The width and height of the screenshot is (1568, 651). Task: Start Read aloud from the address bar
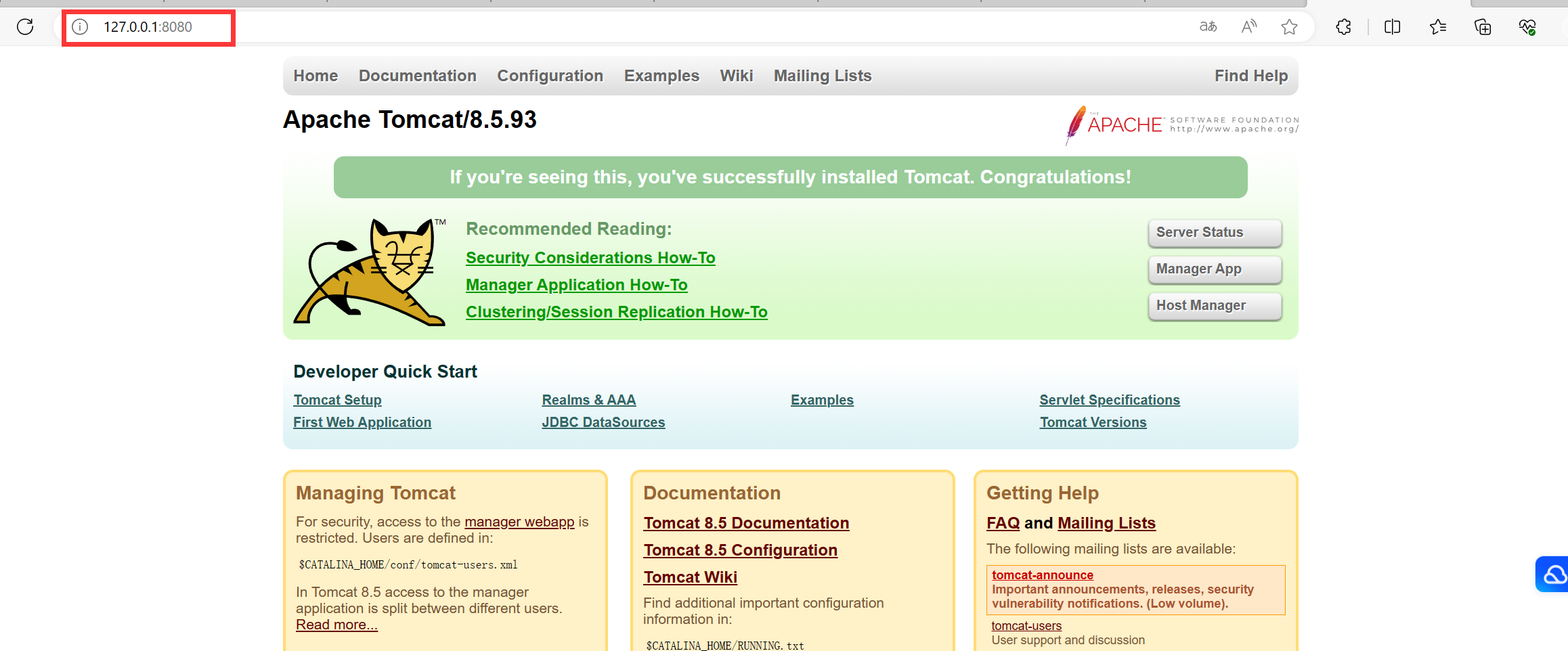1248,27
